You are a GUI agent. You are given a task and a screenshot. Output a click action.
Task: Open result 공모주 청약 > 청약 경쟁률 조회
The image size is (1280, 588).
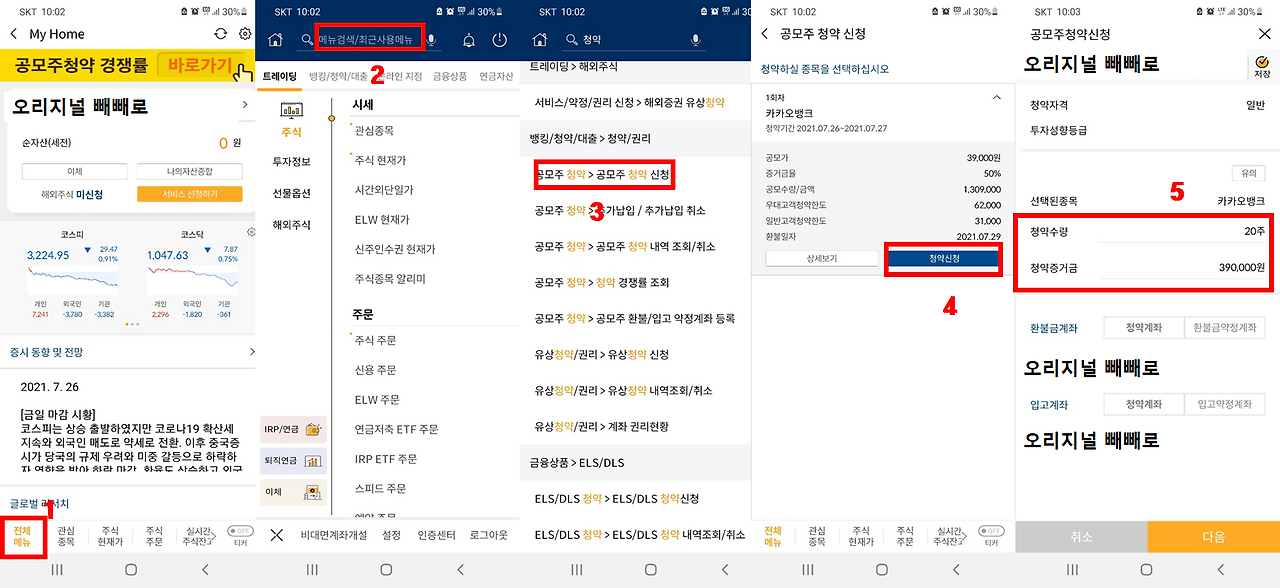pos(601,282)
